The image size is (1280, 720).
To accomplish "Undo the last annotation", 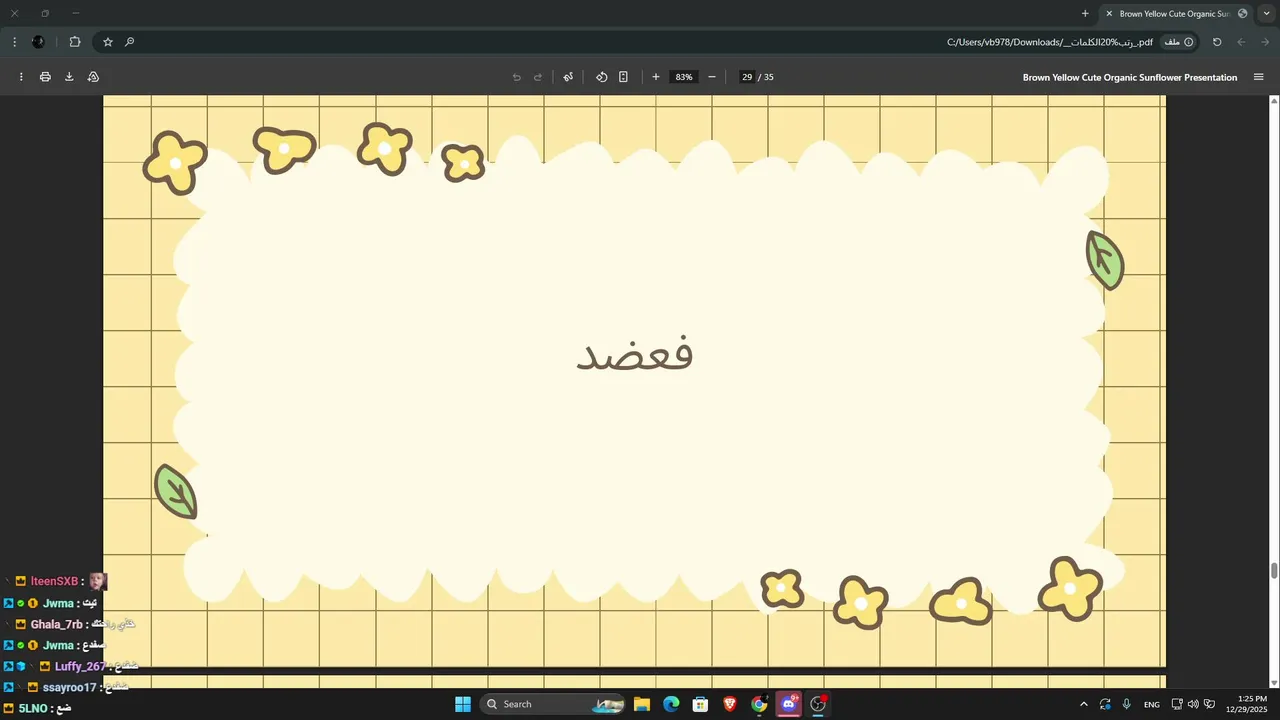I will coord(516,77).
